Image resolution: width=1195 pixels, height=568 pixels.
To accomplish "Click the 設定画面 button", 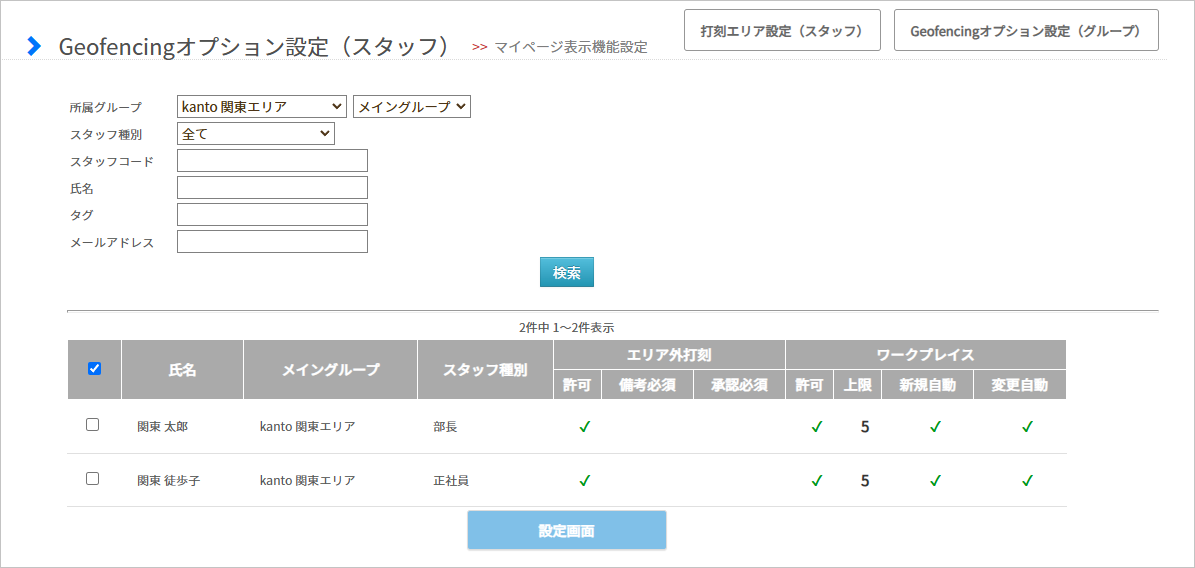I will [566, 531].
